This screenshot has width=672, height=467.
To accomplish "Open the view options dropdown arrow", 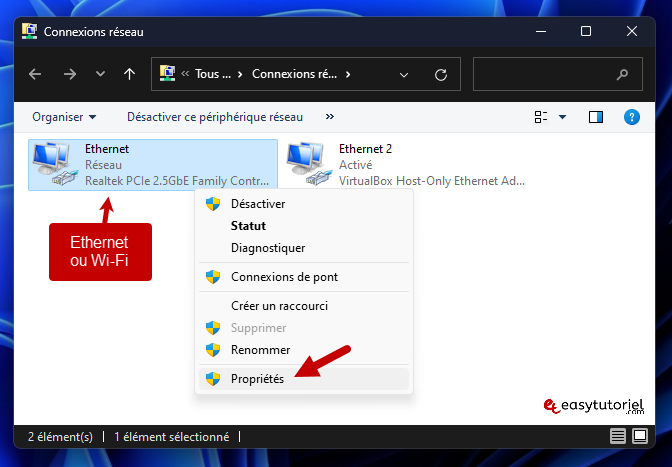I will [x=563, y=117].
